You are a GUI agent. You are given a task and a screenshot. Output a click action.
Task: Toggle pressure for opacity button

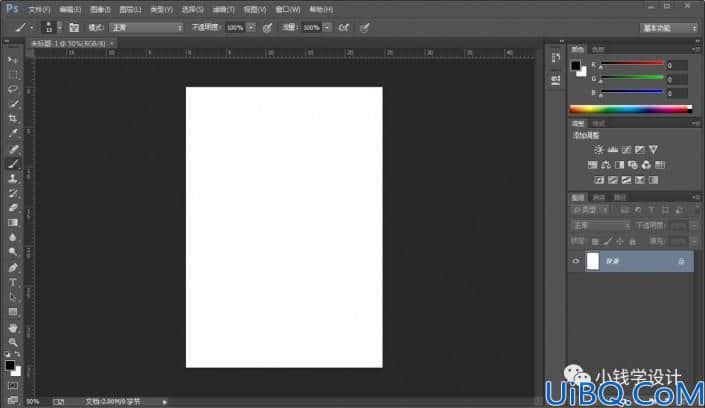point(267,28)
